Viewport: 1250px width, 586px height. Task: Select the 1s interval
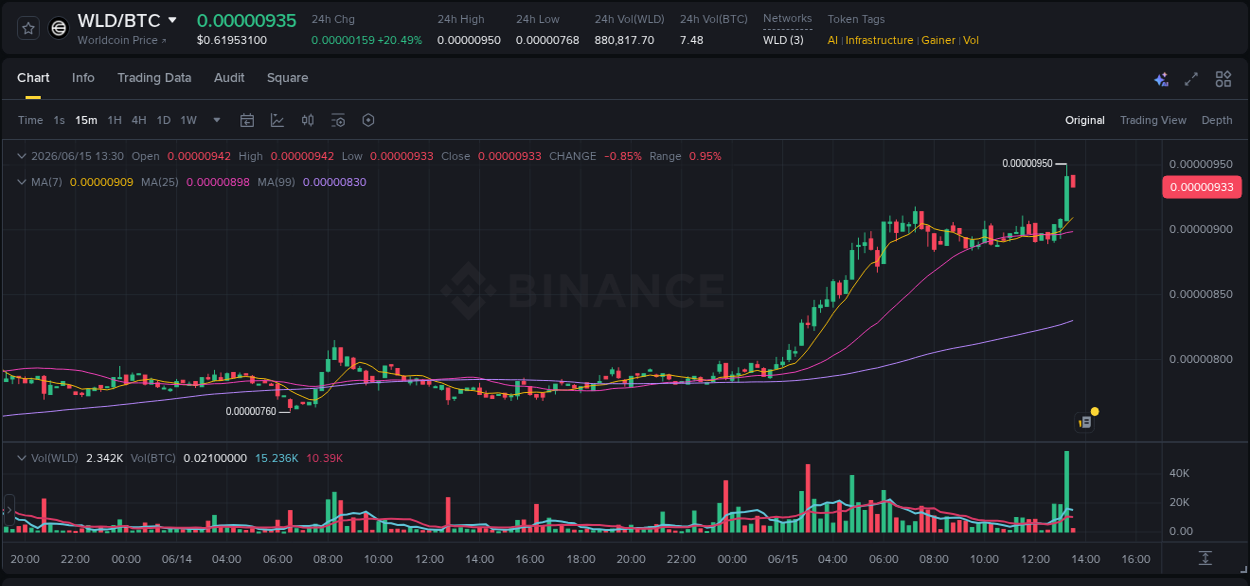59,120
